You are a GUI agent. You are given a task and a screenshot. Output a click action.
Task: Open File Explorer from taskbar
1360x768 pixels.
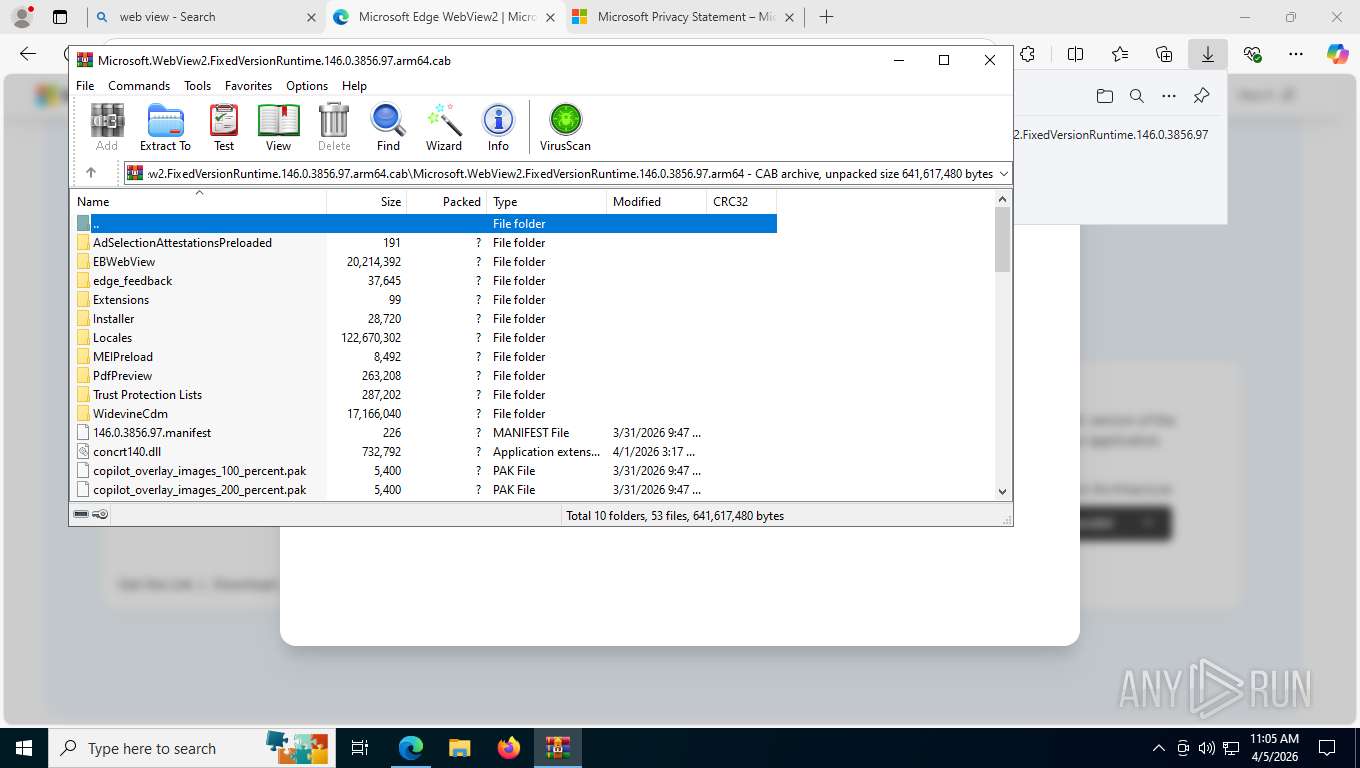coord(459,748)
